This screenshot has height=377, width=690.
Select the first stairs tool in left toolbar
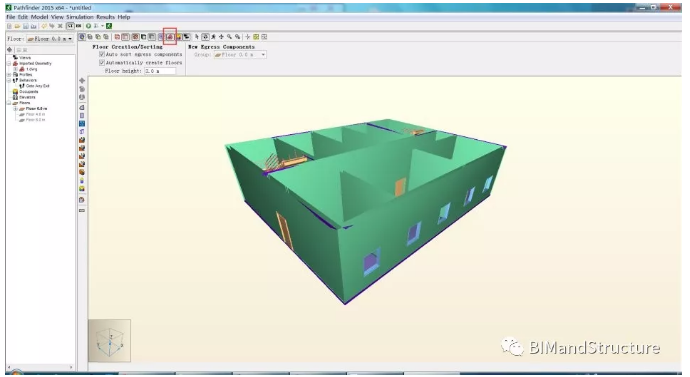click(82, 140)
